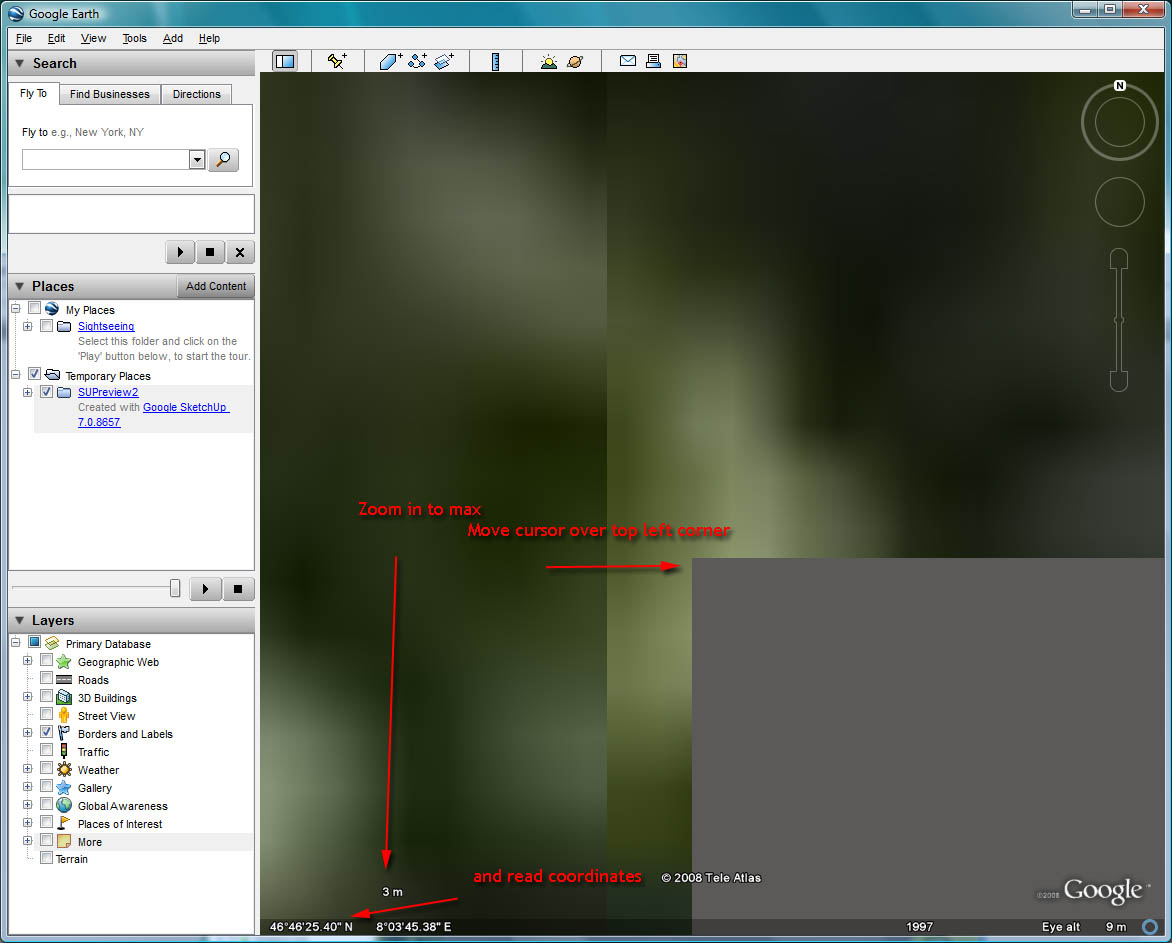
Task: Add a path with the toolbar tool
Action: point(417,61)
